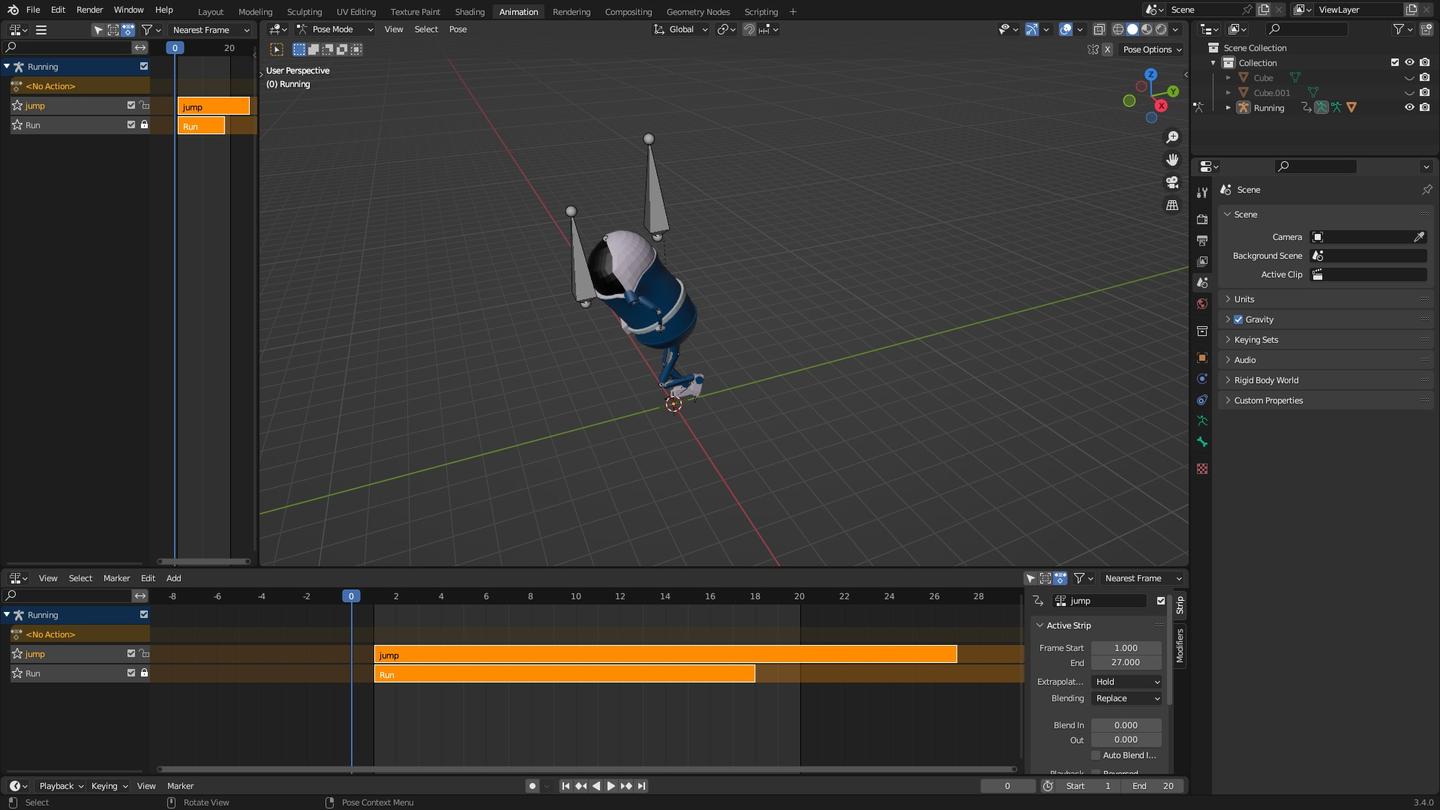
Task: Toggle the jump strip mute checkbox in sidebar
Action: point(1161,601)
